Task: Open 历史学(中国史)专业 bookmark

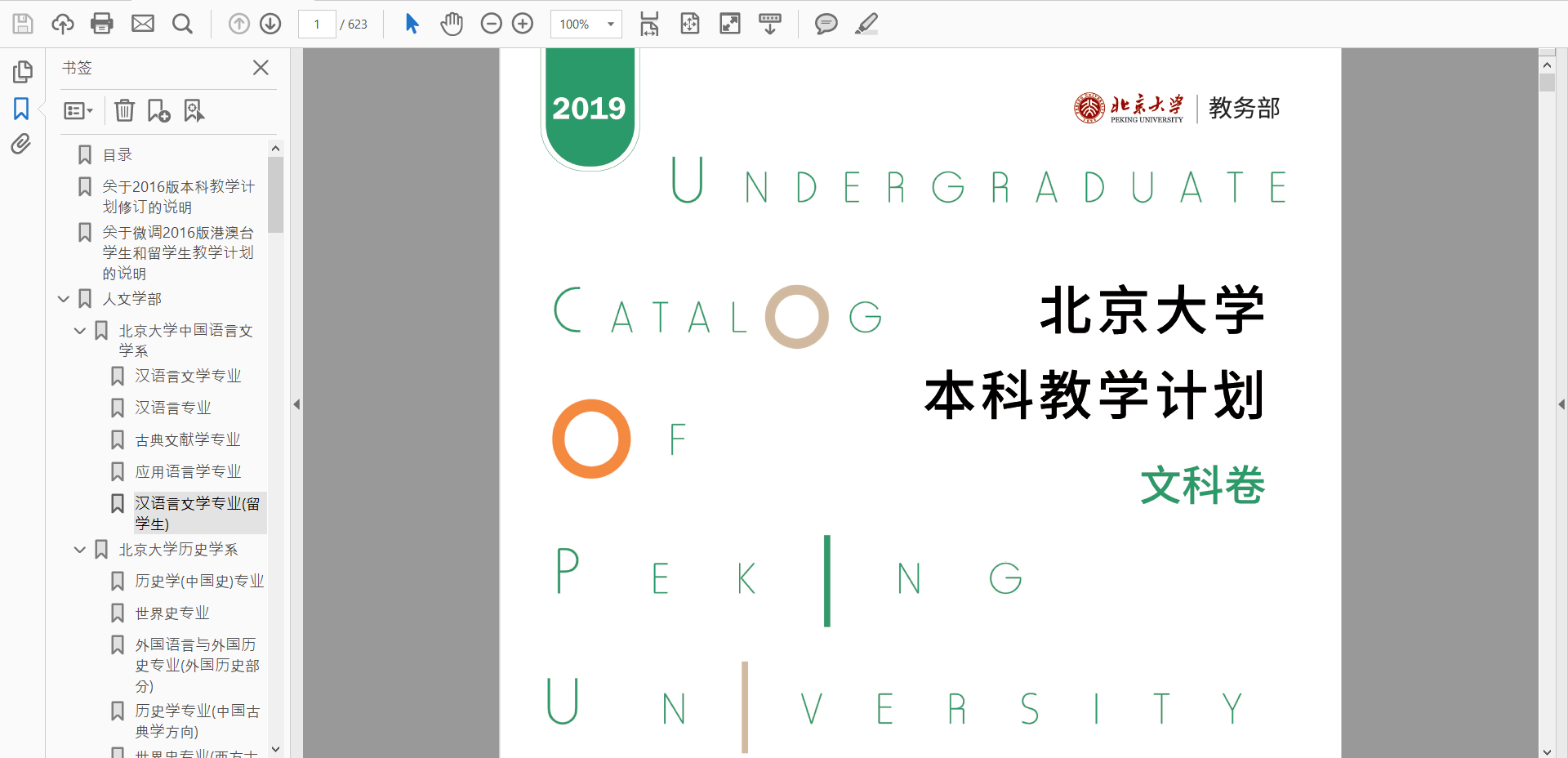Action: 199,581
